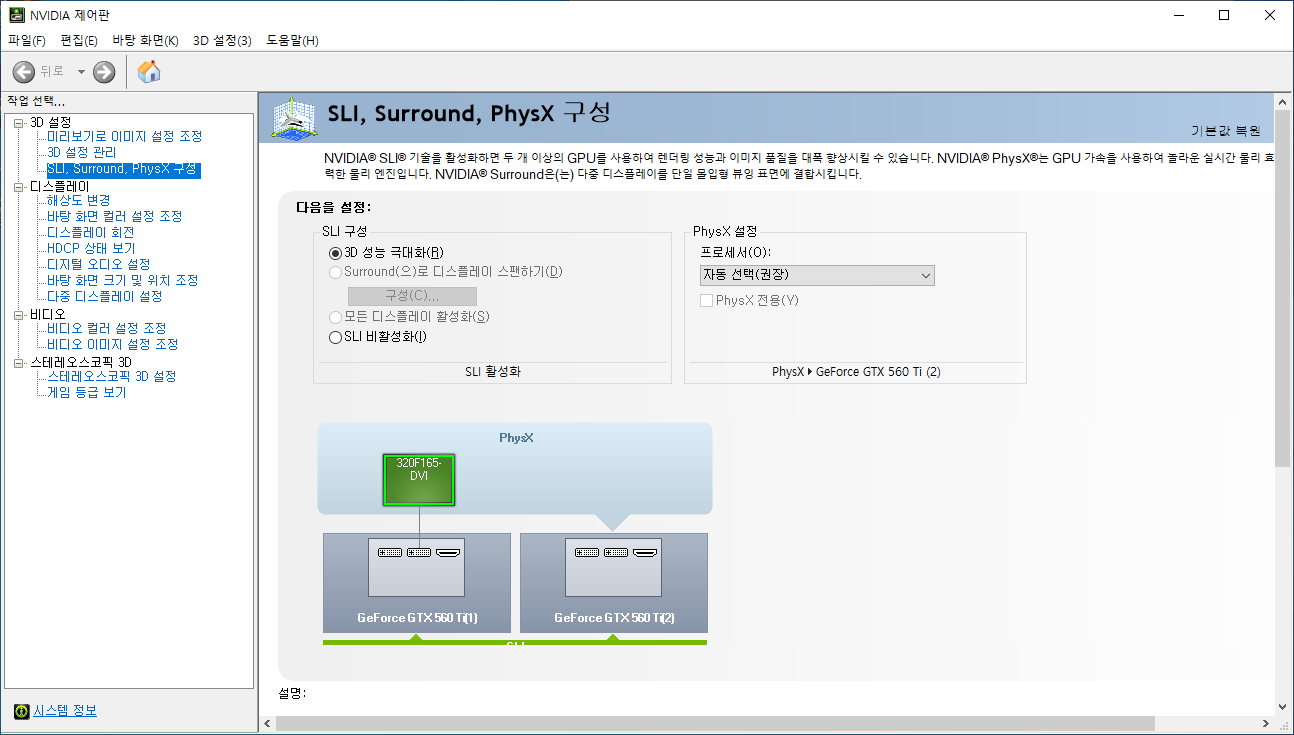
Task: Open 디스플레이 회전 page
Action: (90, 232)
